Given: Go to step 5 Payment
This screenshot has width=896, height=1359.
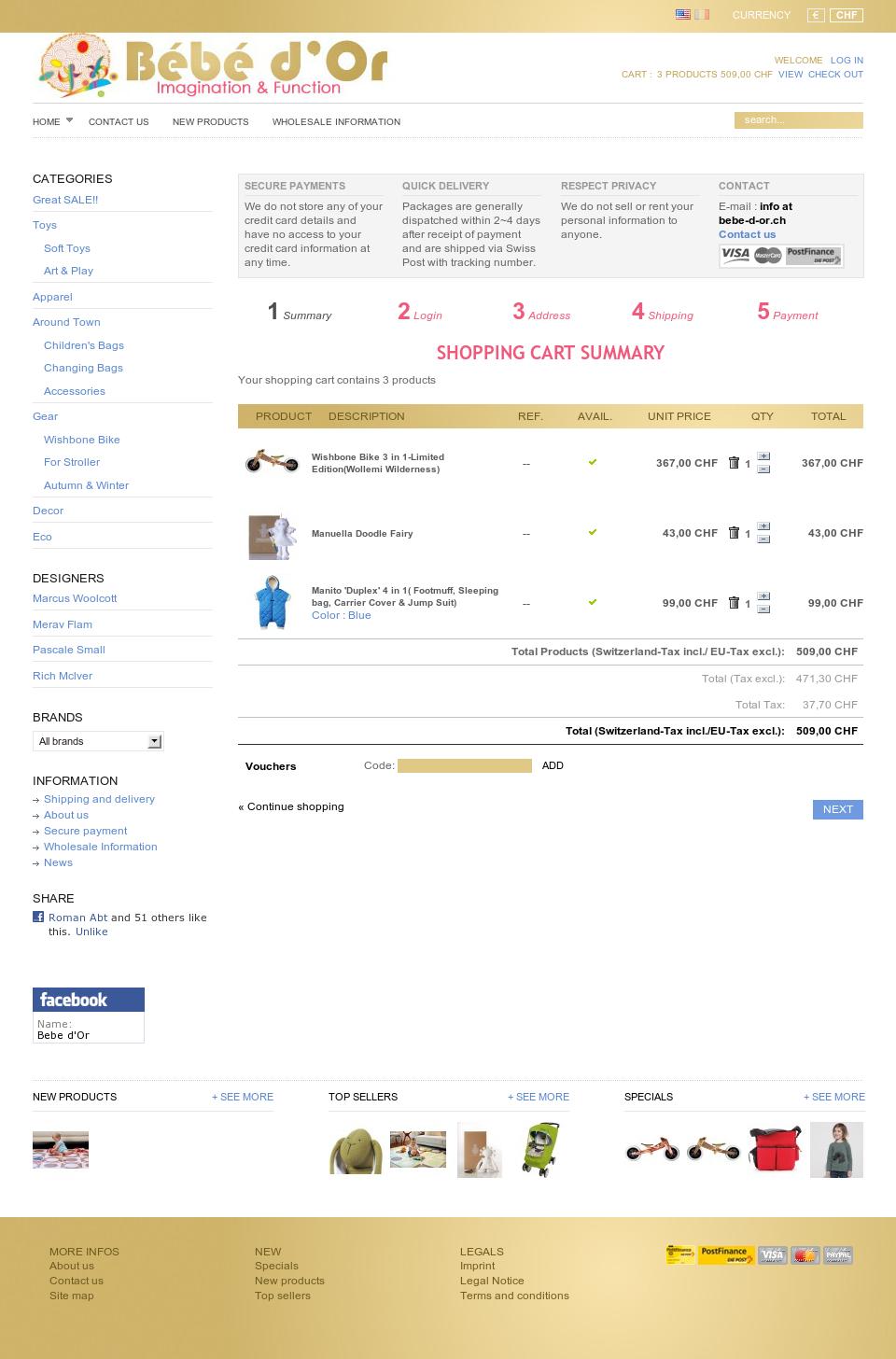Looking at the screenshot, I should [x=787, y=312].
